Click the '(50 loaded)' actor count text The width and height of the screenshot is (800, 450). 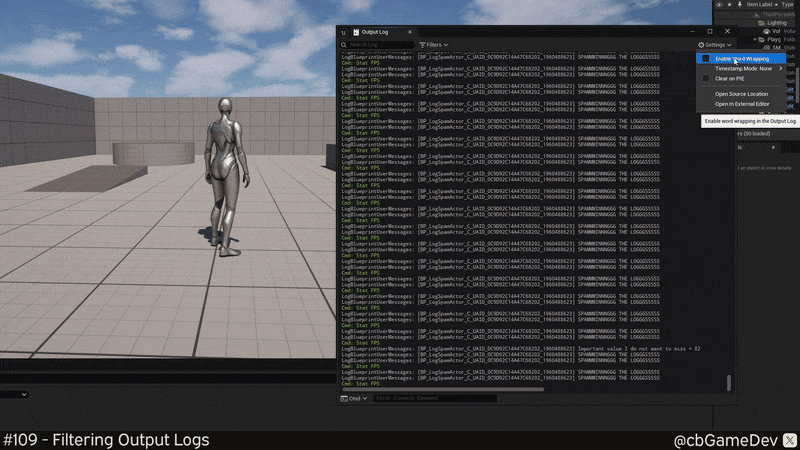click(757, 134)
